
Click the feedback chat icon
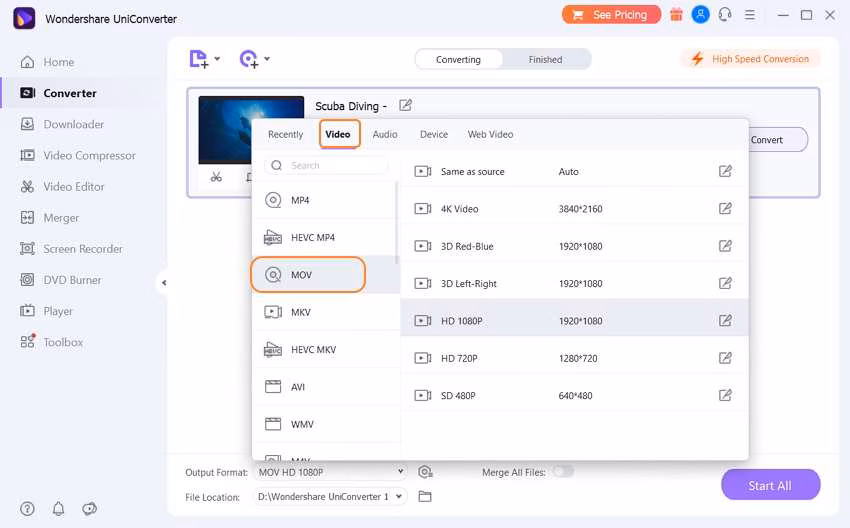point(89,508)
